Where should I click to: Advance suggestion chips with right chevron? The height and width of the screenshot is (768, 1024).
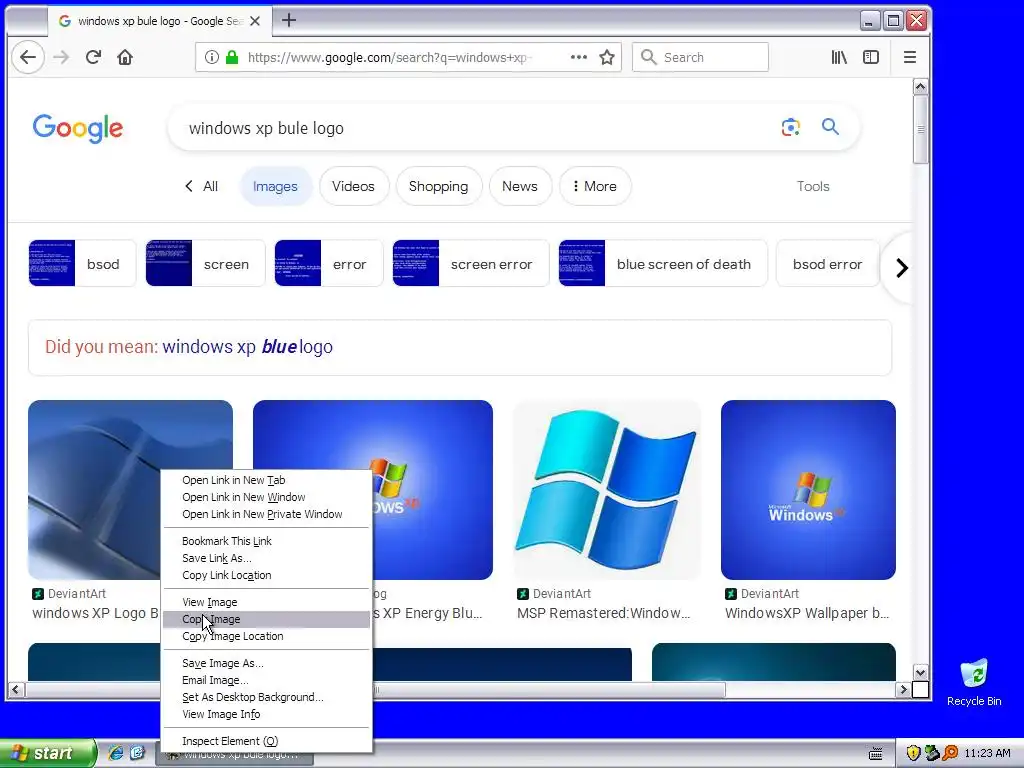click(902, 268)
